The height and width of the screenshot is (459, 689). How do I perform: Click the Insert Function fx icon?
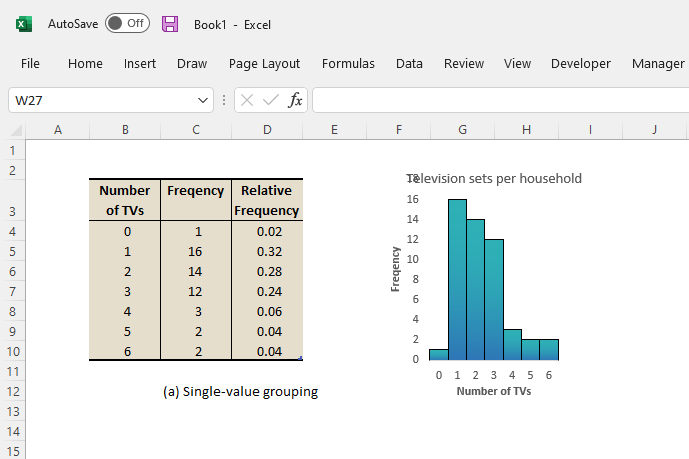(x=295, y=100)
